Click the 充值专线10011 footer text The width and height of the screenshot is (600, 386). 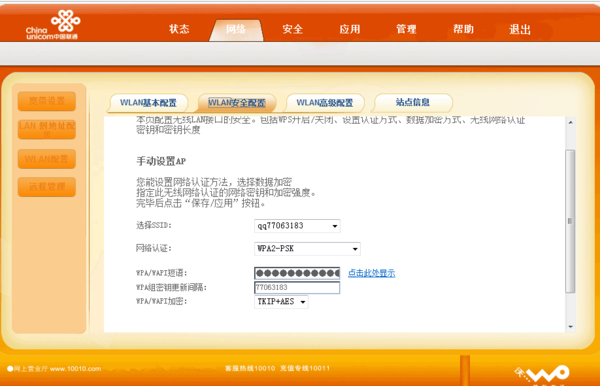305,368
